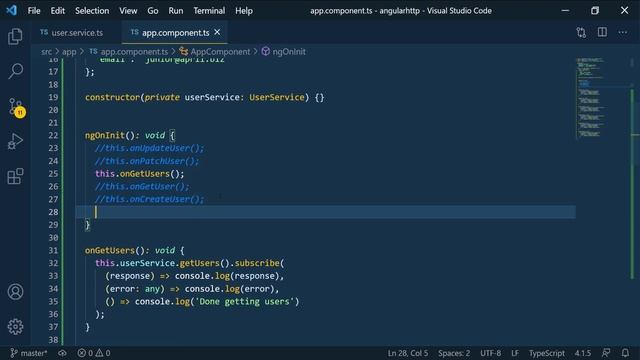Click Ln 28, Col 5 indicator
This screenshot has height=360, width=640.
408,353
